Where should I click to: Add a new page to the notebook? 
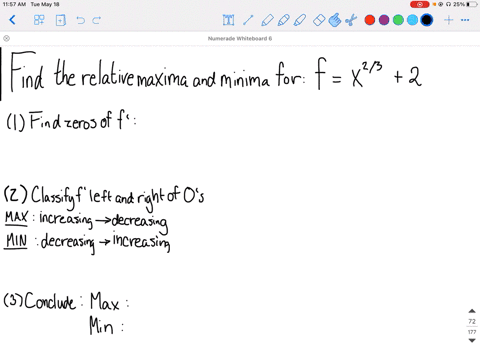click(x=60, y=20)
